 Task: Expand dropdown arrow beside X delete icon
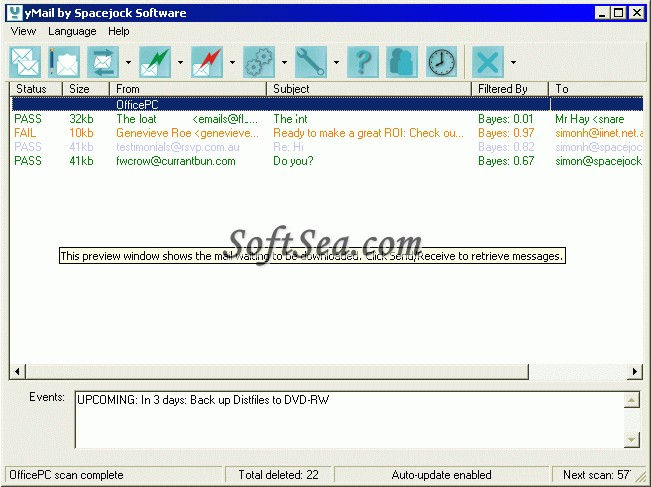(x=513, y=62)
